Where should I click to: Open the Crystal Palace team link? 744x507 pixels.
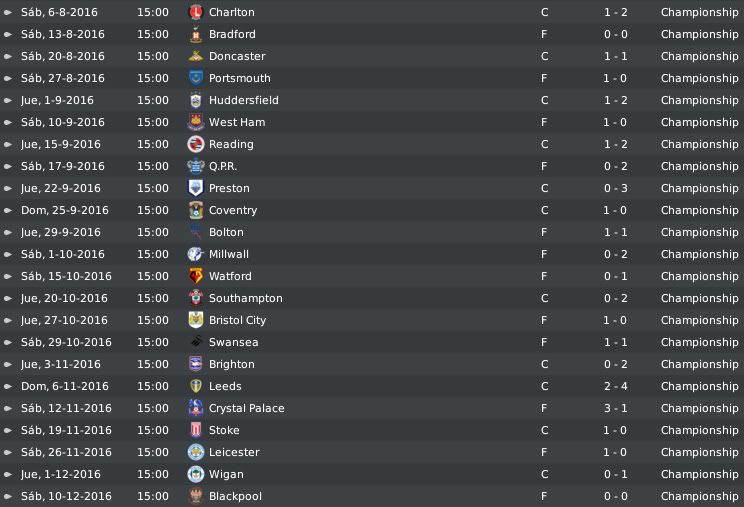[247, 408]
